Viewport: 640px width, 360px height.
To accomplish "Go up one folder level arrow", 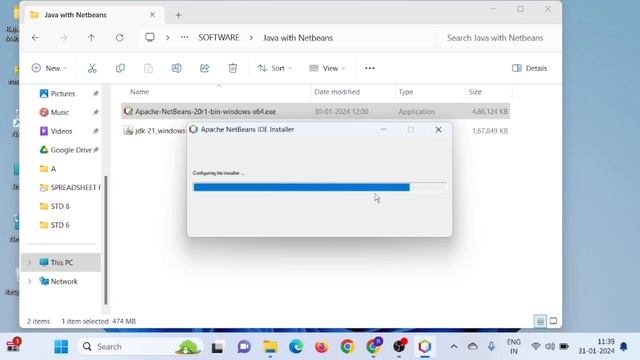I will pyautogui.click(x=91, y=38).
